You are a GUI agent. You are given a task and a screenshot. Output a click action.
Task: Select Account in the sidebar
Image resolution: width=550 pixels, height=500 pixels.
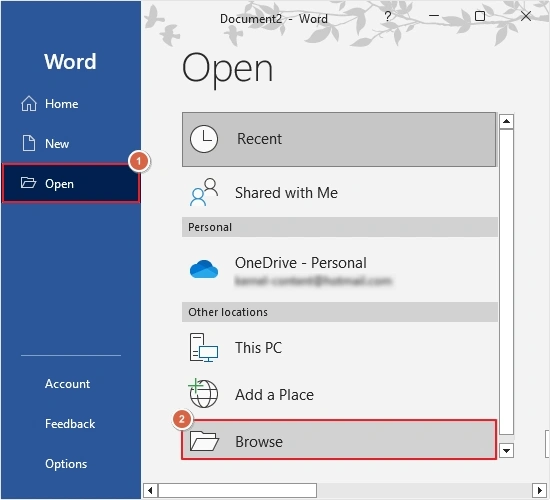67,384
